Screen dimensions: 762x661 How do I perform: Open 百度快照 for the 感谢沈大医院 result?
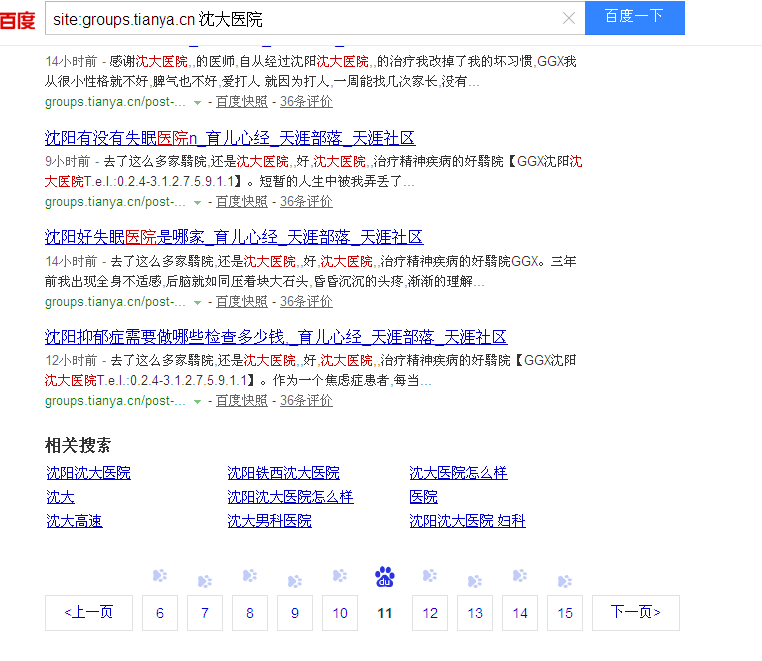coord(242,102)
